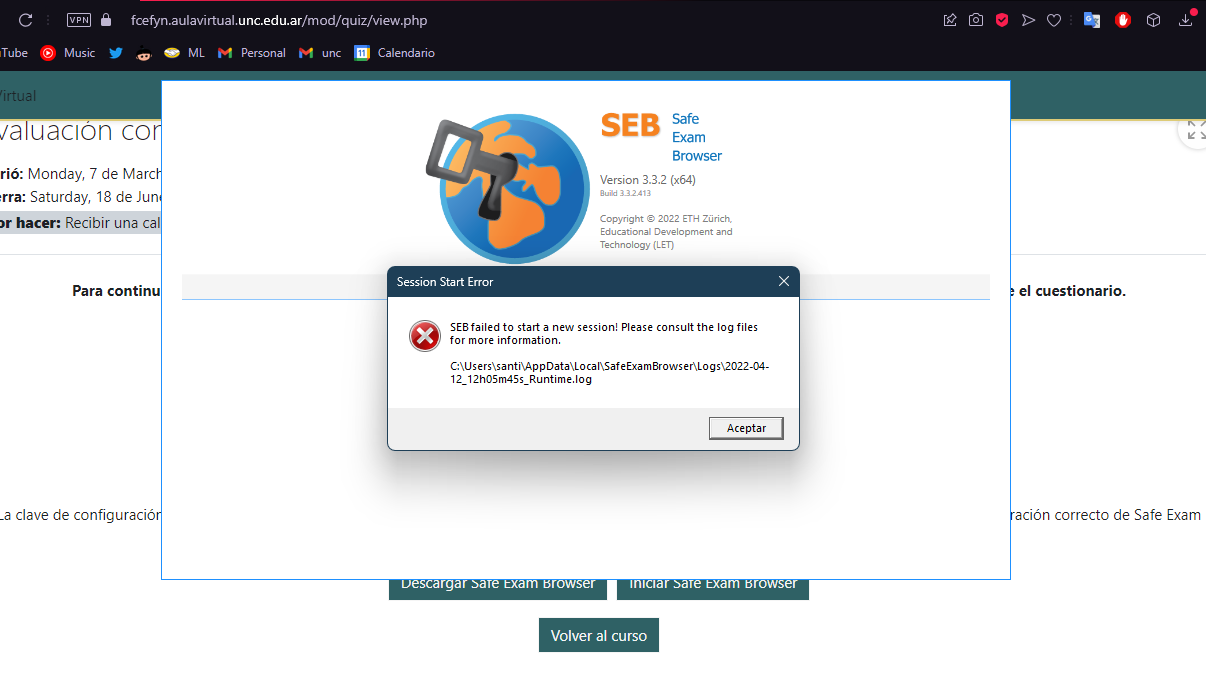
Task: Open the extensions cube icon
Action: point(1153,20)
